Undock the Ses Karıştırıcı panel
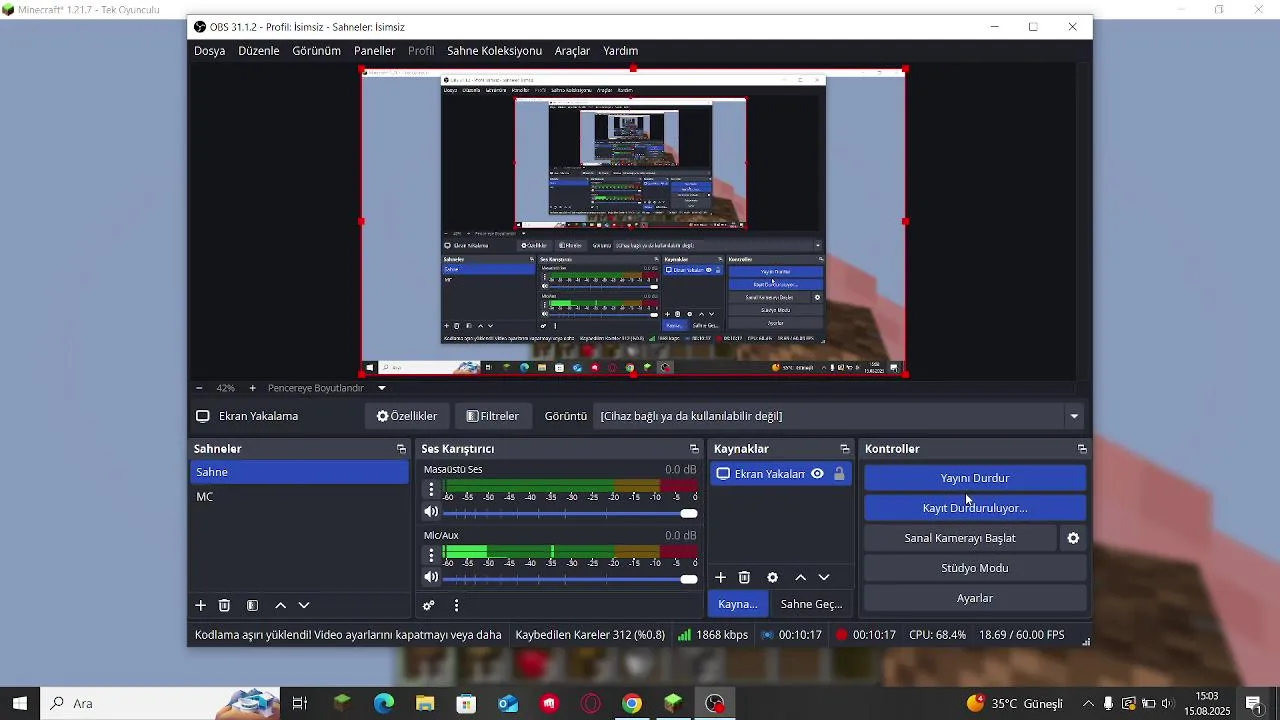This screenshot has width=1280, height=720. coord(694,449)
